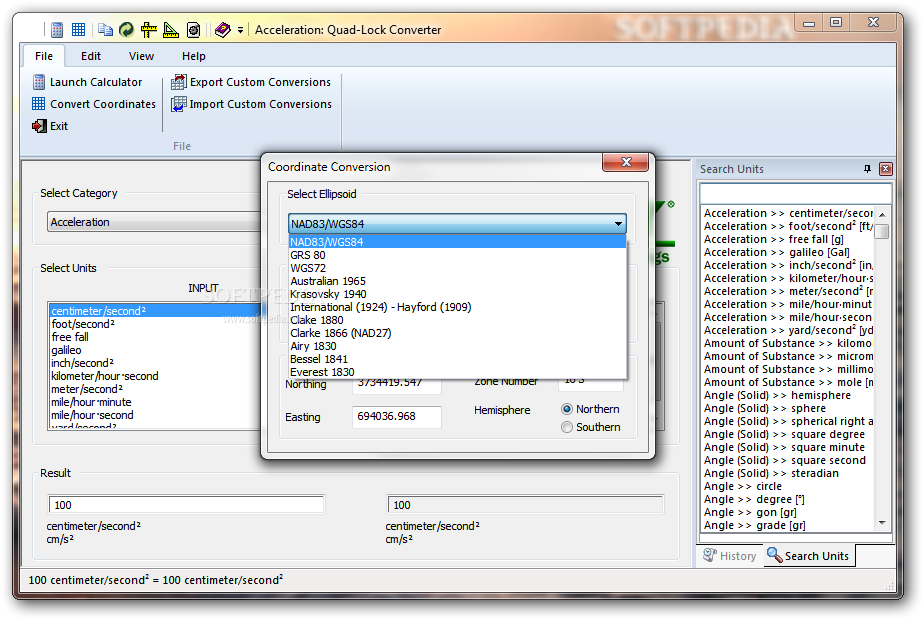Click the purple help book icon
924x620 pixels.
pyautogui.click(x=223, y=29)
